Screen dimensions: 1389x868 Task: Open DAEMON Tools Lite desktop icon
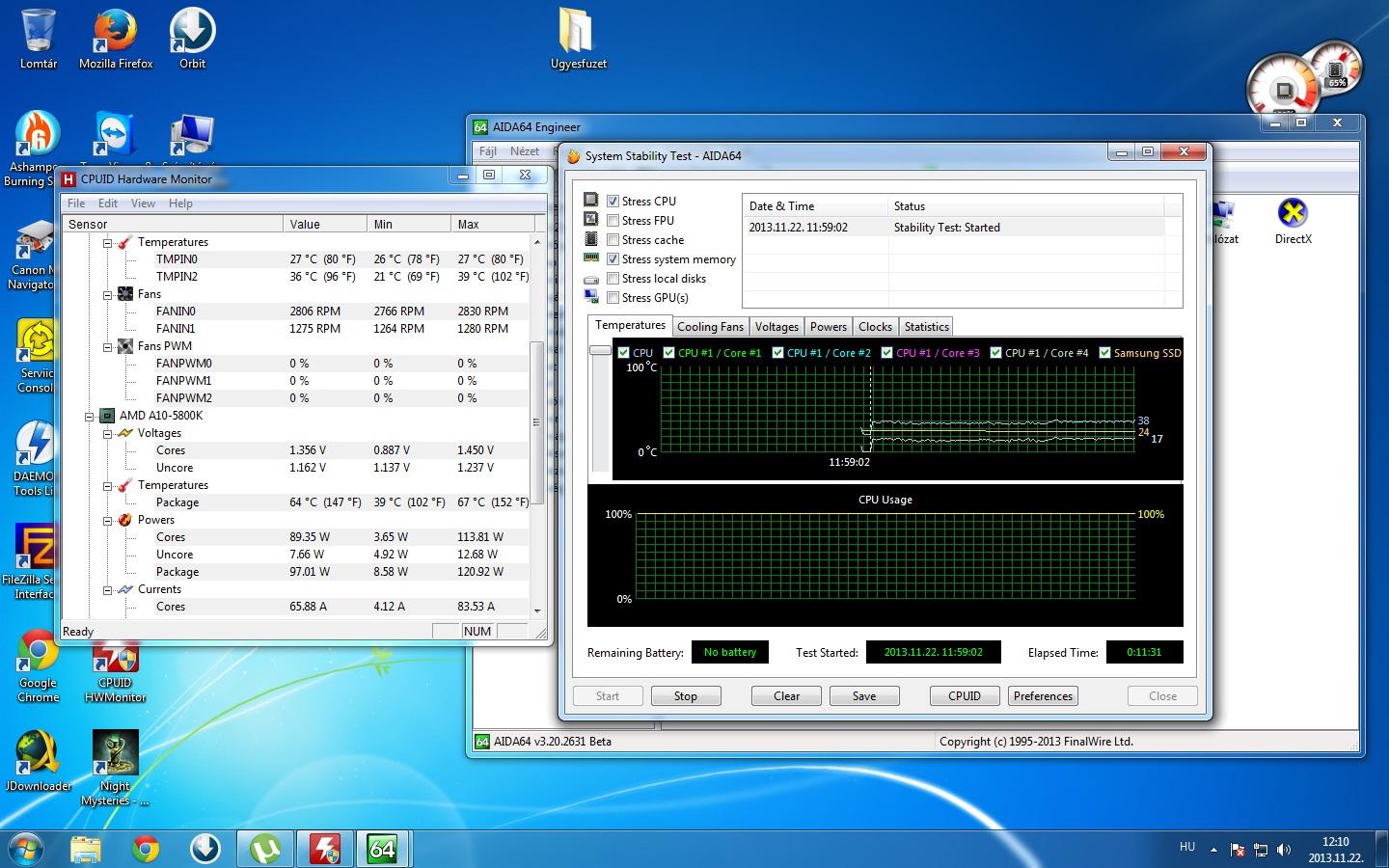point(35,458)
